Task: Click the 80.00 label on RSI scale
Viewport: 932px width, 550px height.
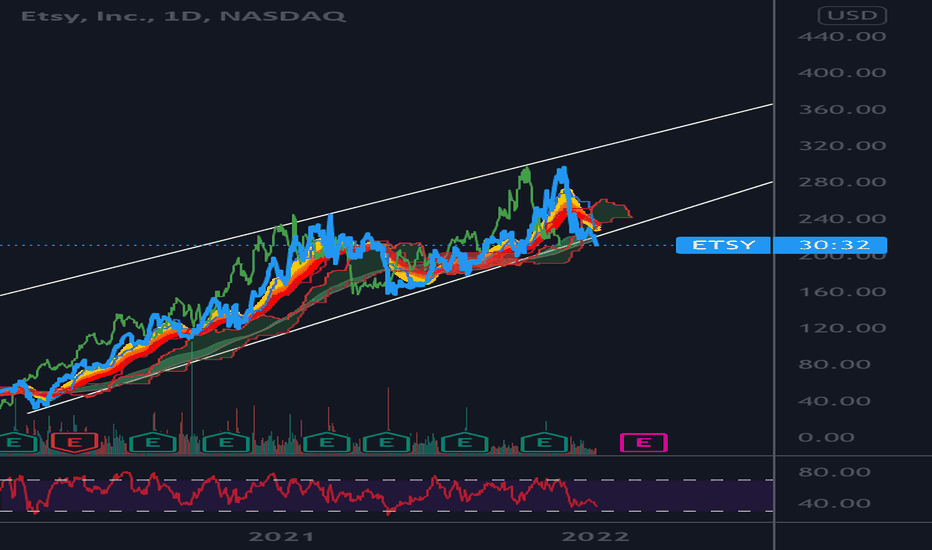Action: 835,472
